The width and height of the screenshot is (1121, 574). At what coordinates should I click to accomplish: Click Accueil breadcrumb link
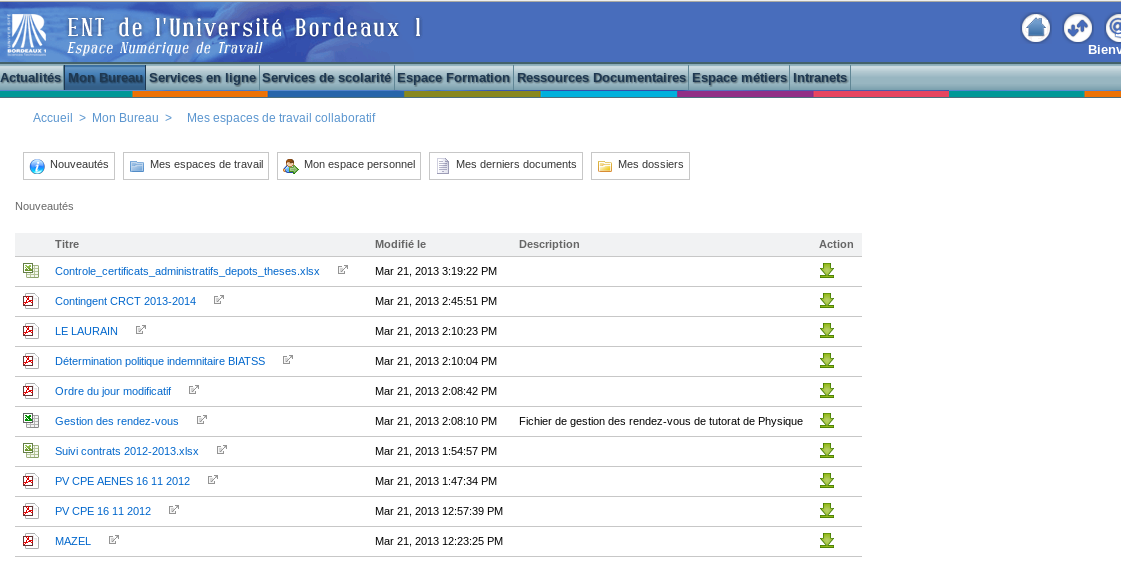point(52,118)
